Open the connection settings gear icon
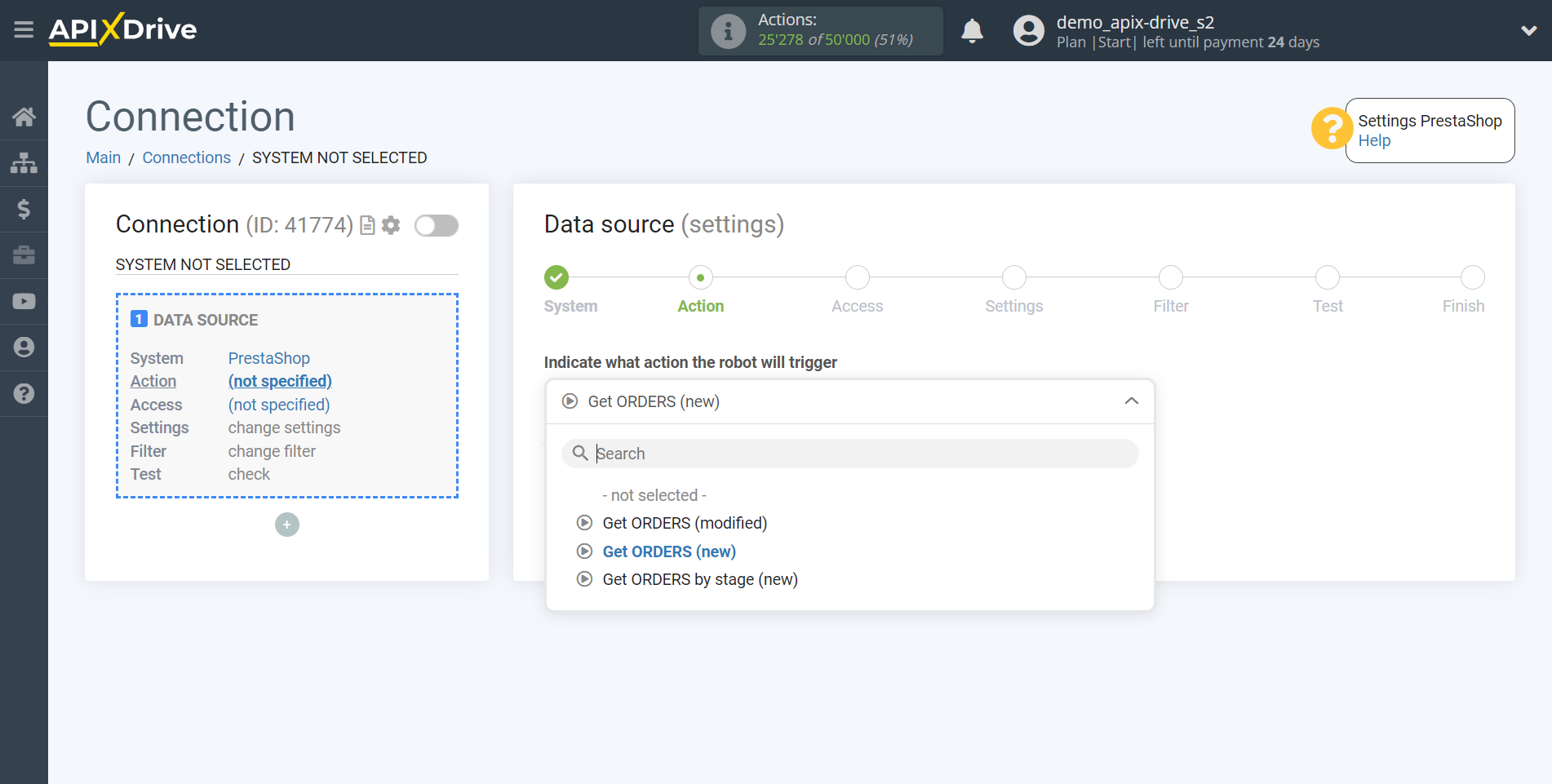The height and width of the screenshot is (784, 1552). [x=391, y=225]
